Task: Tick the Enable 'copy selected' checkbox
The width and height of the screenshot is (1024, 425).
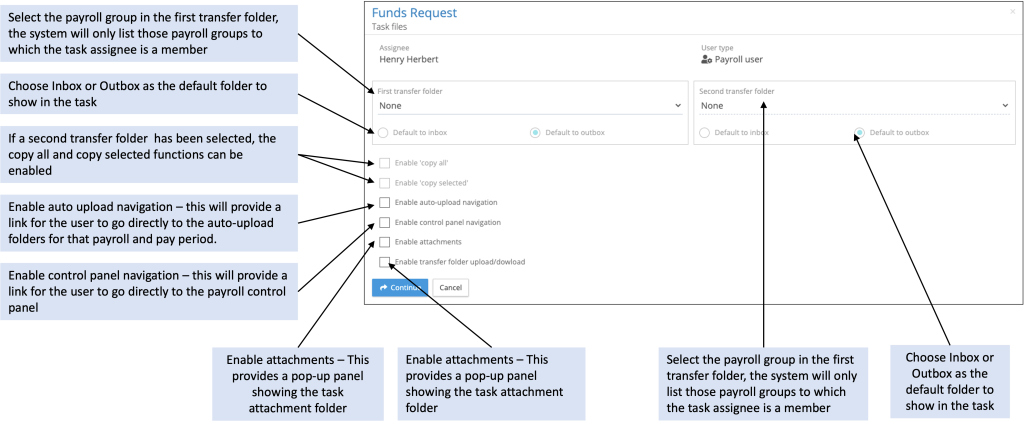Action: 385,182
